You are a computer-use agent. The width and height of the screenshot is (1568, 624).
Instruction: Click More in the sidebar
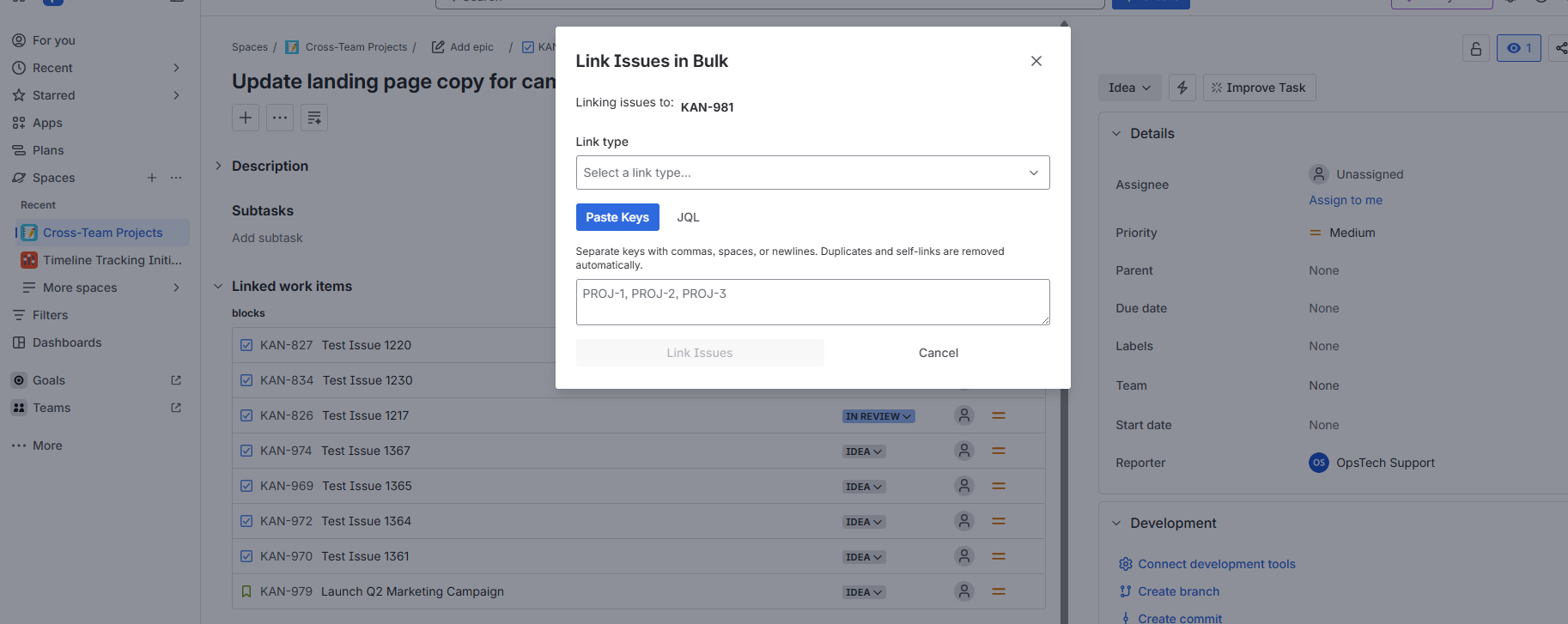pyautogui.click(x=47, y=445)
